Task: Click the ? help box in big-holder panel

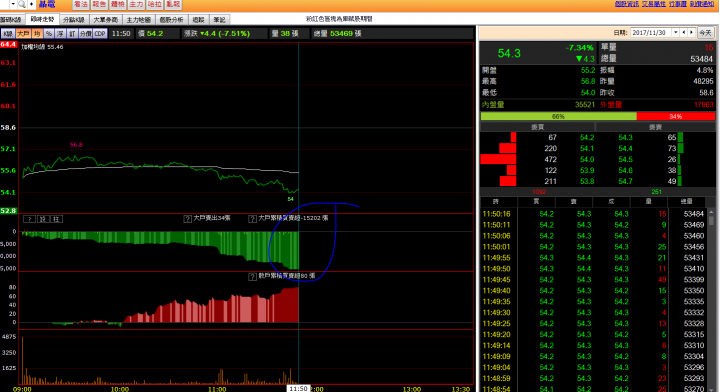Action: click(29, 219)
